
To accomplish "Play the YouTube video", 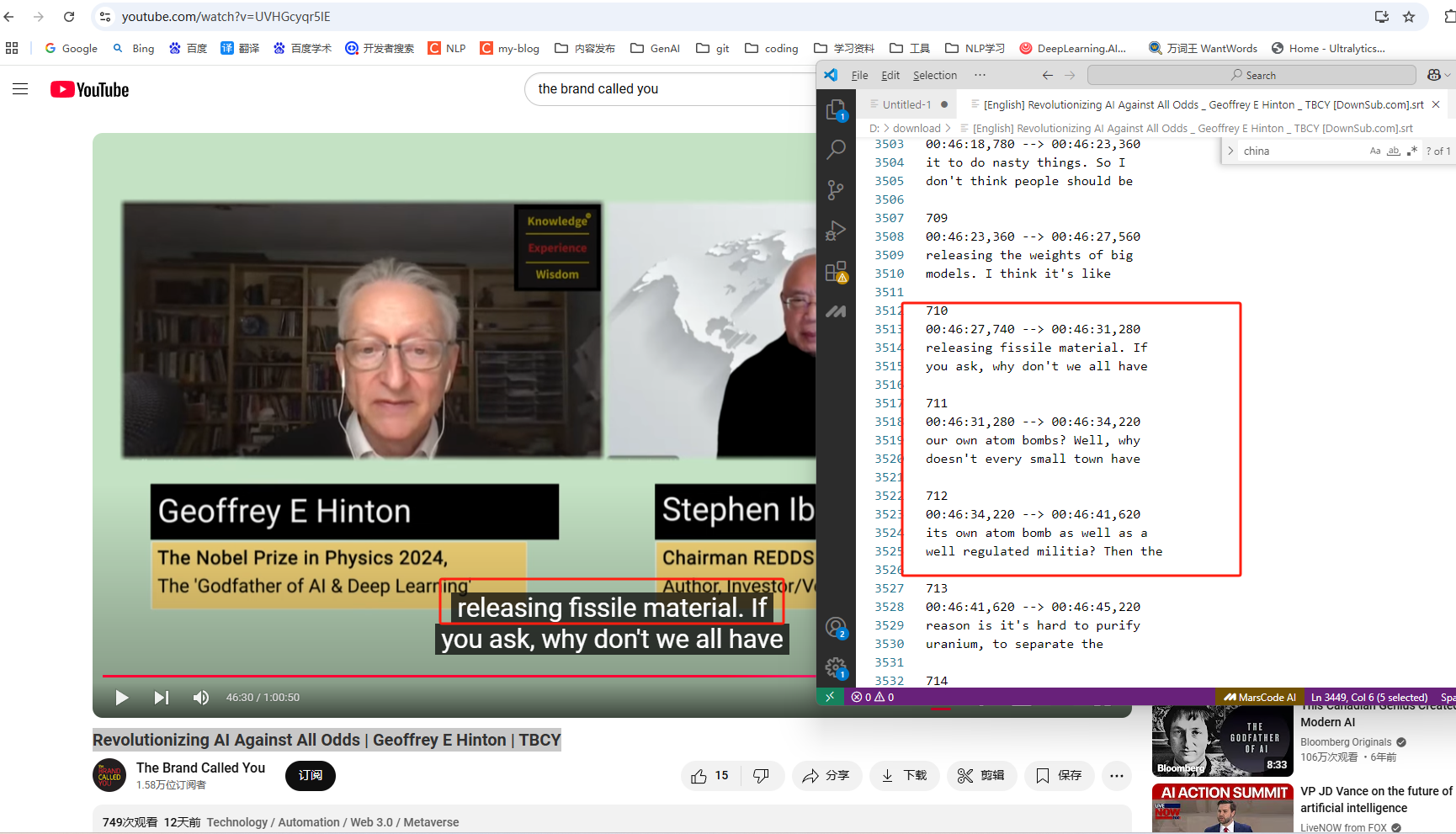I will coord(122,697).
